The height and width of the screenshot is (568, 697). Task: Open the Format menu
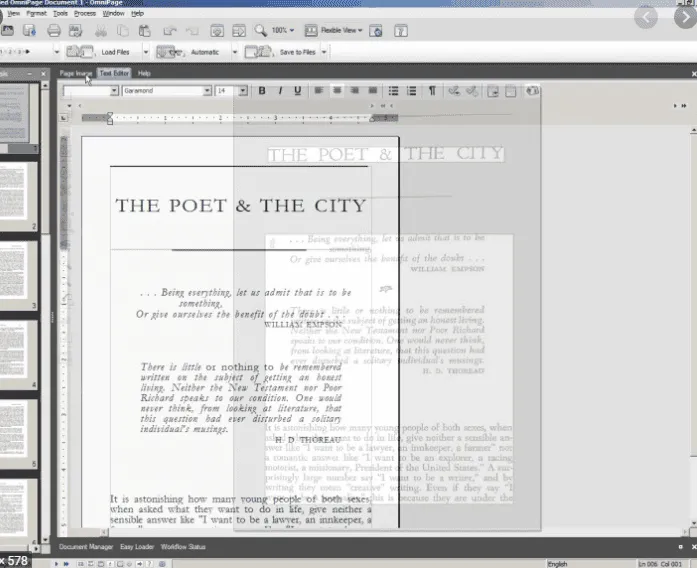pyautogui.click(x=36, y=13)
